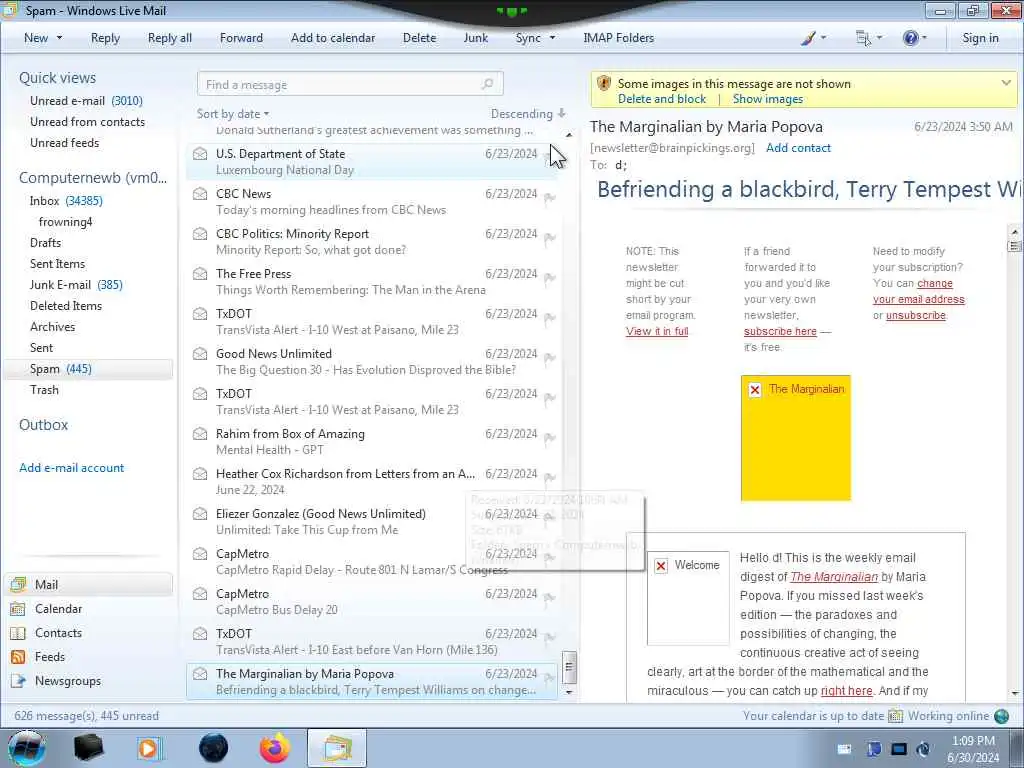Screen dimensions: 1024x768
Task: Click Delete in the toolbar
Action: [419, 38]
